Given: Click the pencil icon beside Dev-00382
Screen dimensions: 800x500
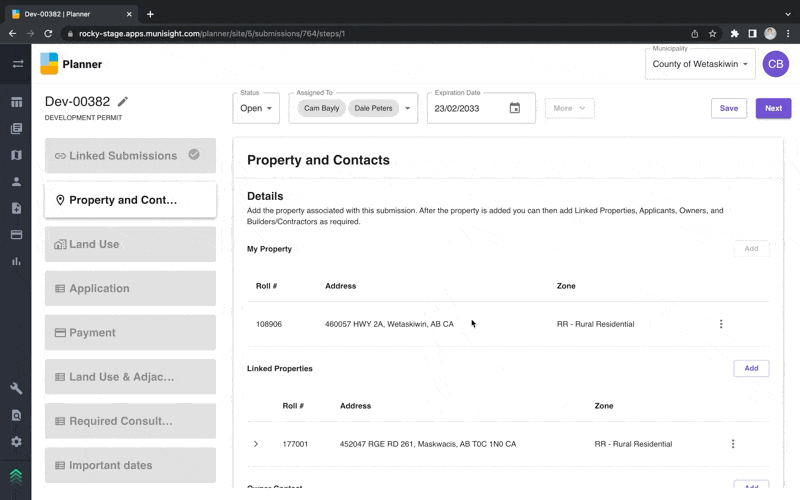Looking at the screenshot, I should (x=123, y=102).
